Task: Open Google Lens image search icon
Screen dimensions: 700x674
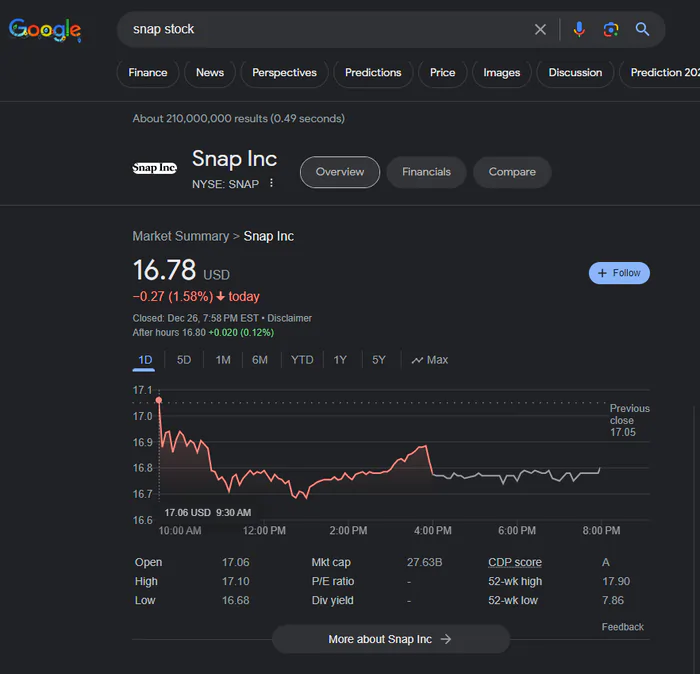Action: (x=611, y=29)
